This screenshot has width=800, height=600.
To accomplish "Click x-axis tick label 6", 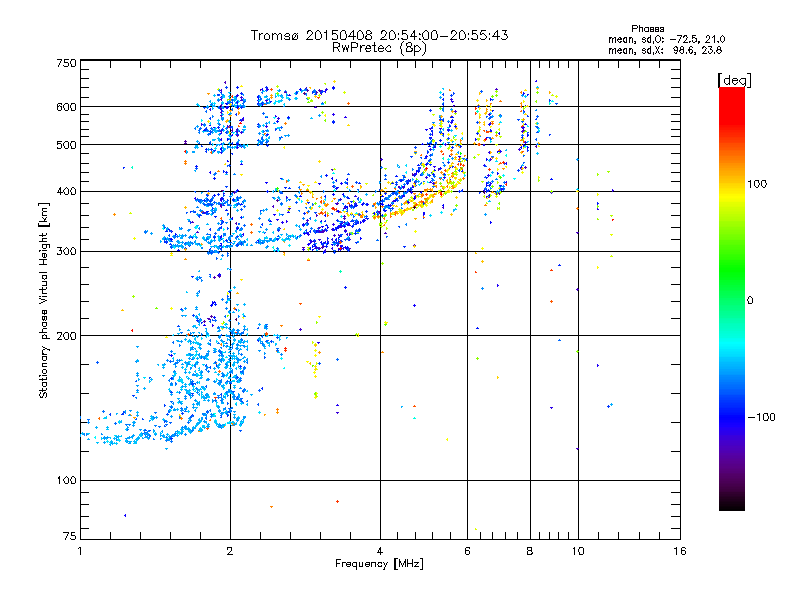I will 467,551.
